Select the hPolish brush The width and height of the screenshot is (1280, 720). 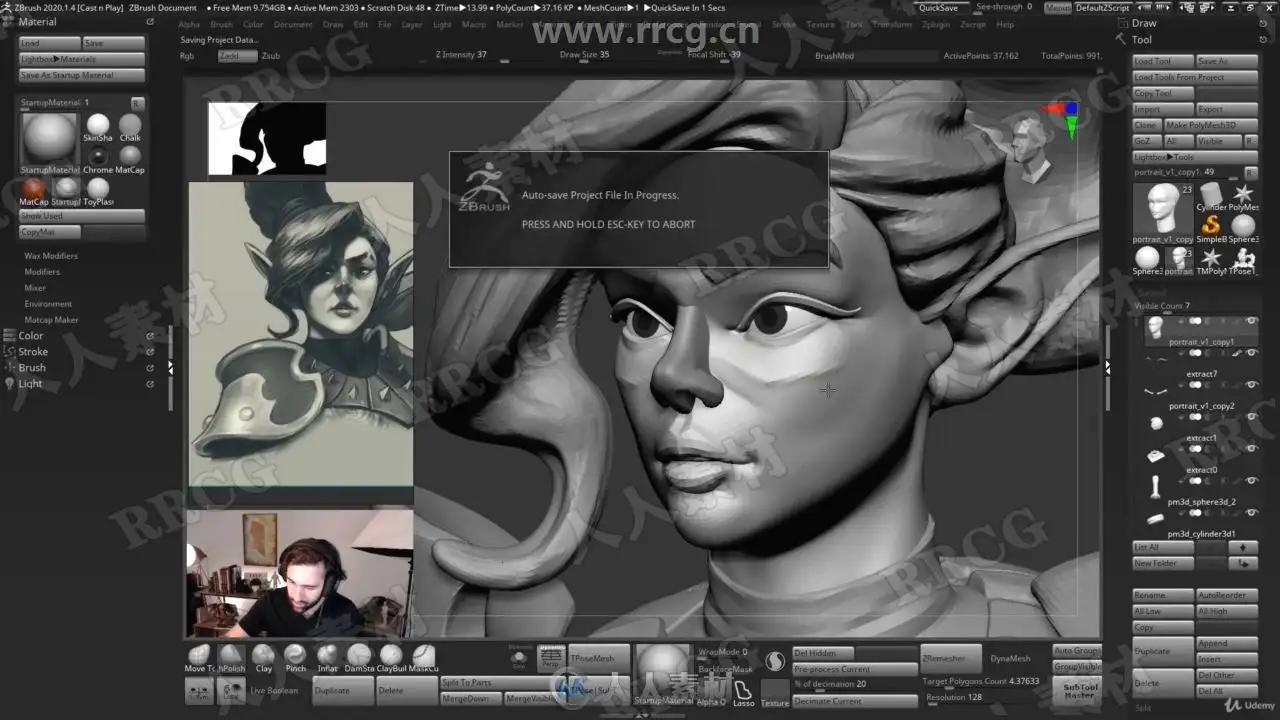[x=231, y=657]
